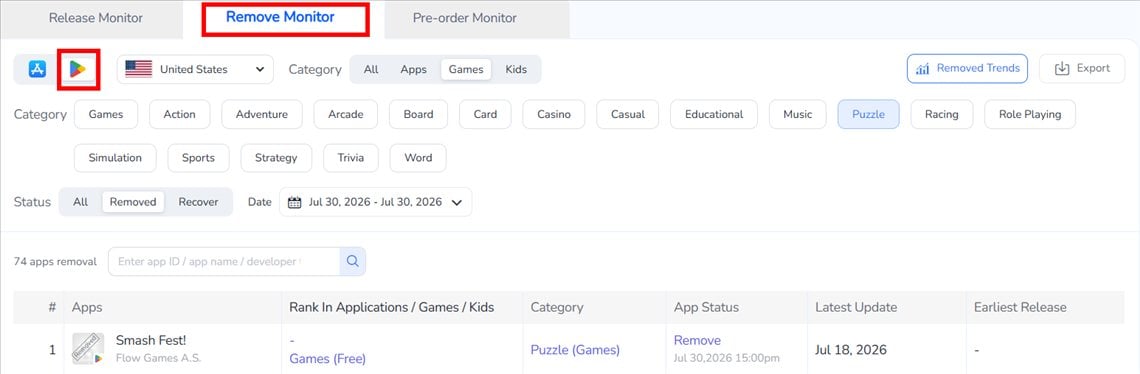Filter by Educational category
This screenshot has width=1140, height=374.
click(x=714, y=114)
